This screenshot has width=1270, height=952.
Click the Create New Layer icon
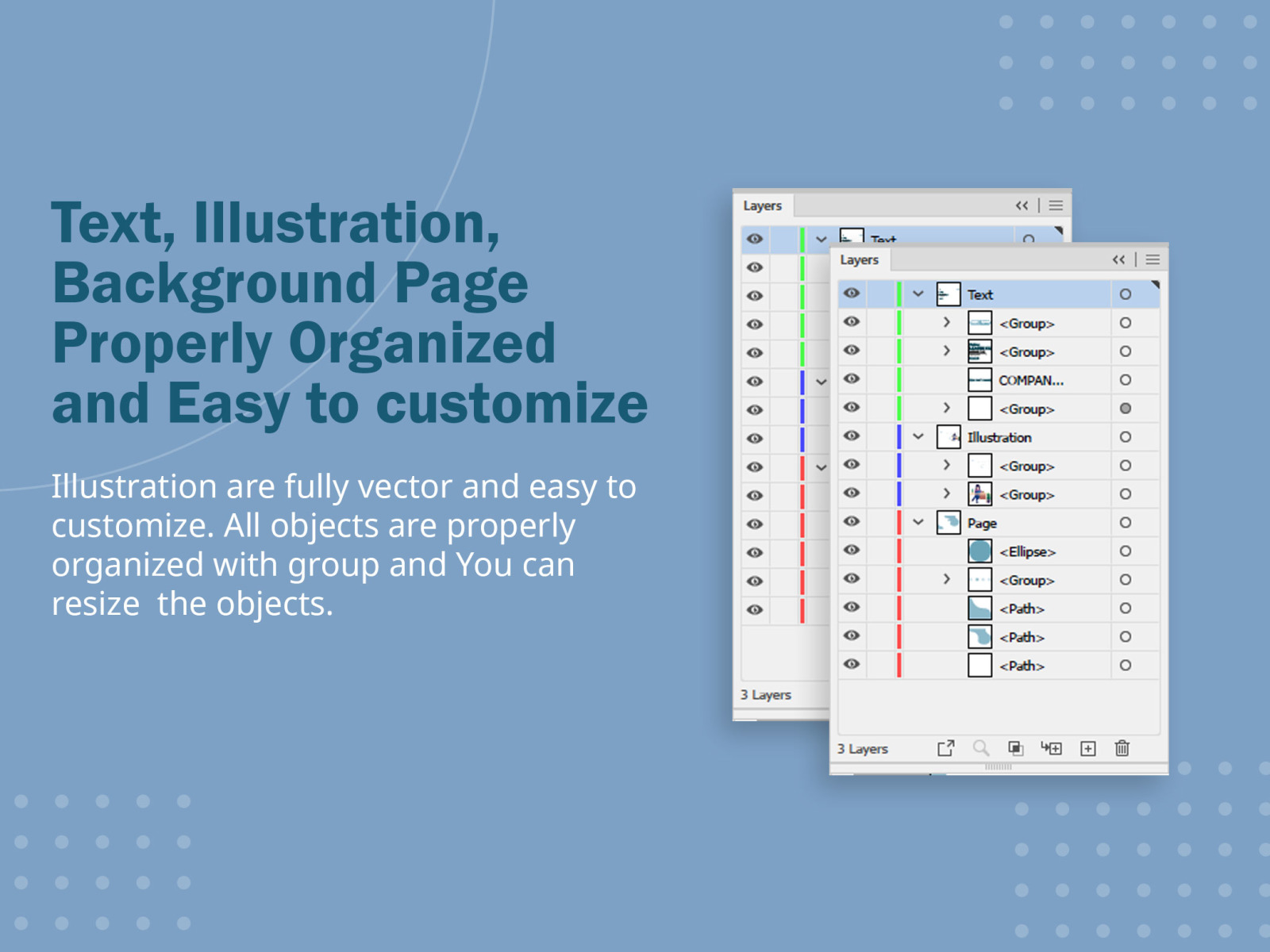tap(1087, 748)
